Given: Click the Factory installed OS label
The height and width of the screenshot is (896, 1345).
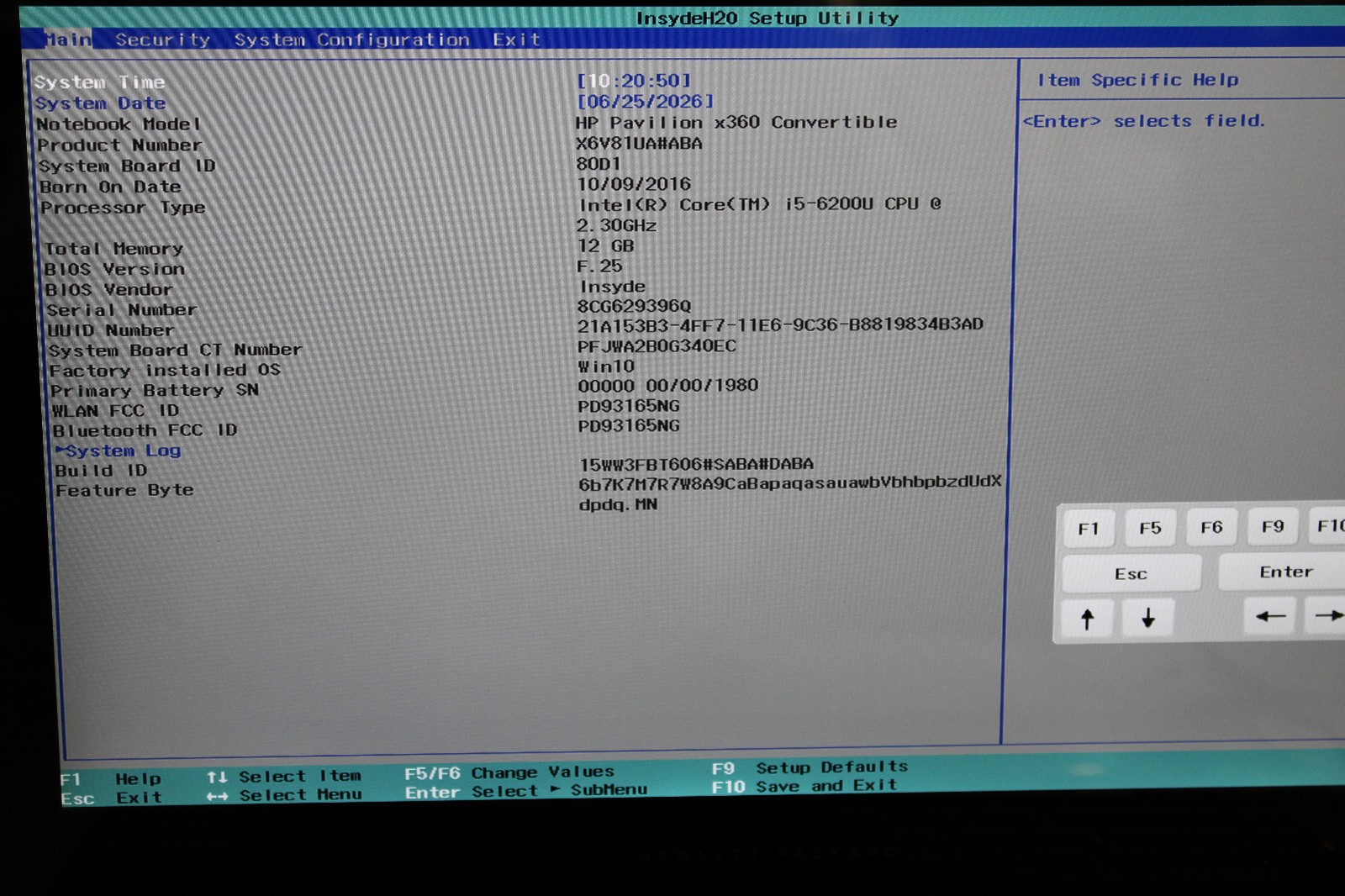Looking at the screenshot, I should (x=165, y=371).
